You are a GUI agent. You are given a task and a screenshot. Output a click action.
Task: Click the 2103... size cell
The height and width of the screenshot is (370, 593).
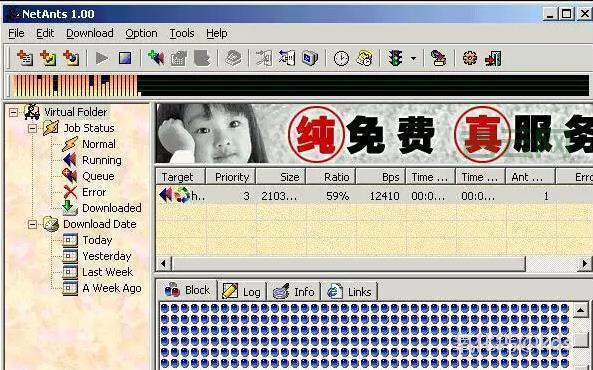[279, 196]
